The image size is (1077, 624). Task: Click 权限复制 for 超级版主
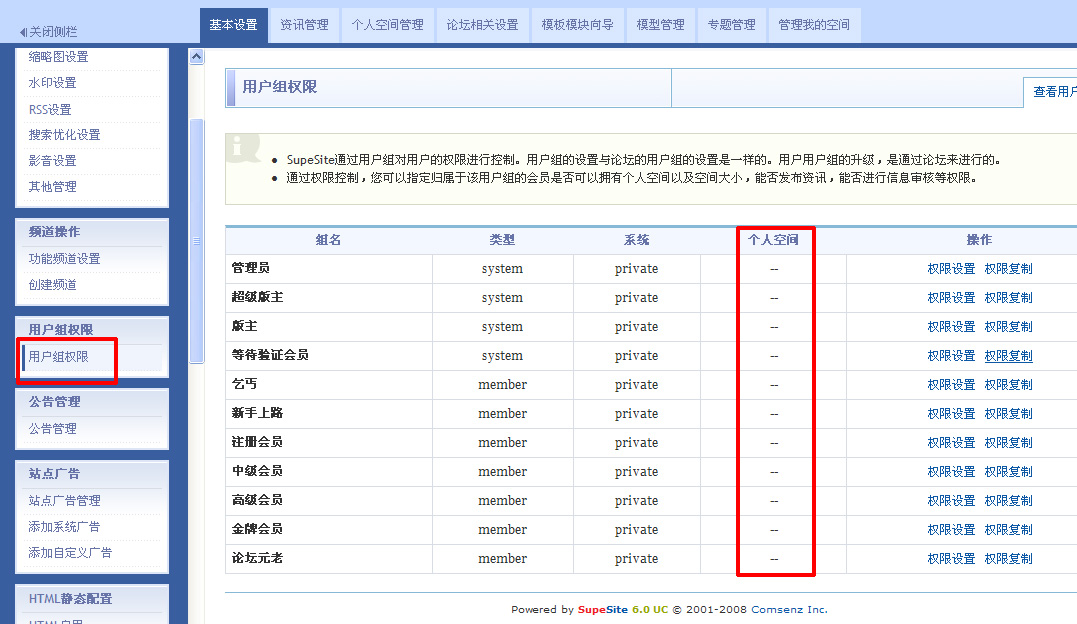[x=1008, y=298]
